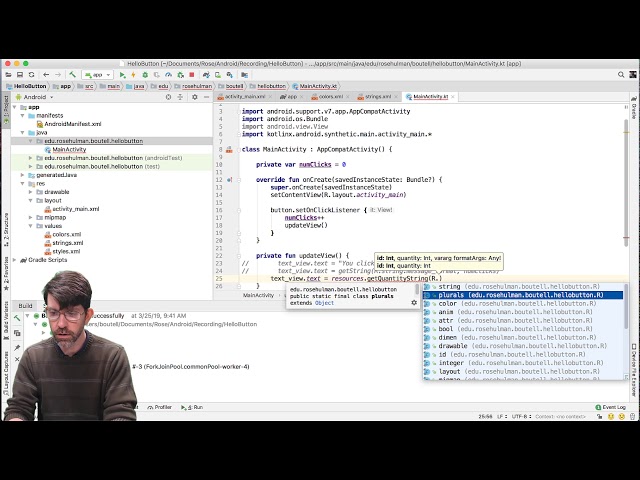
Task: Expand the mipmap folder
Action: coord(31,218)
